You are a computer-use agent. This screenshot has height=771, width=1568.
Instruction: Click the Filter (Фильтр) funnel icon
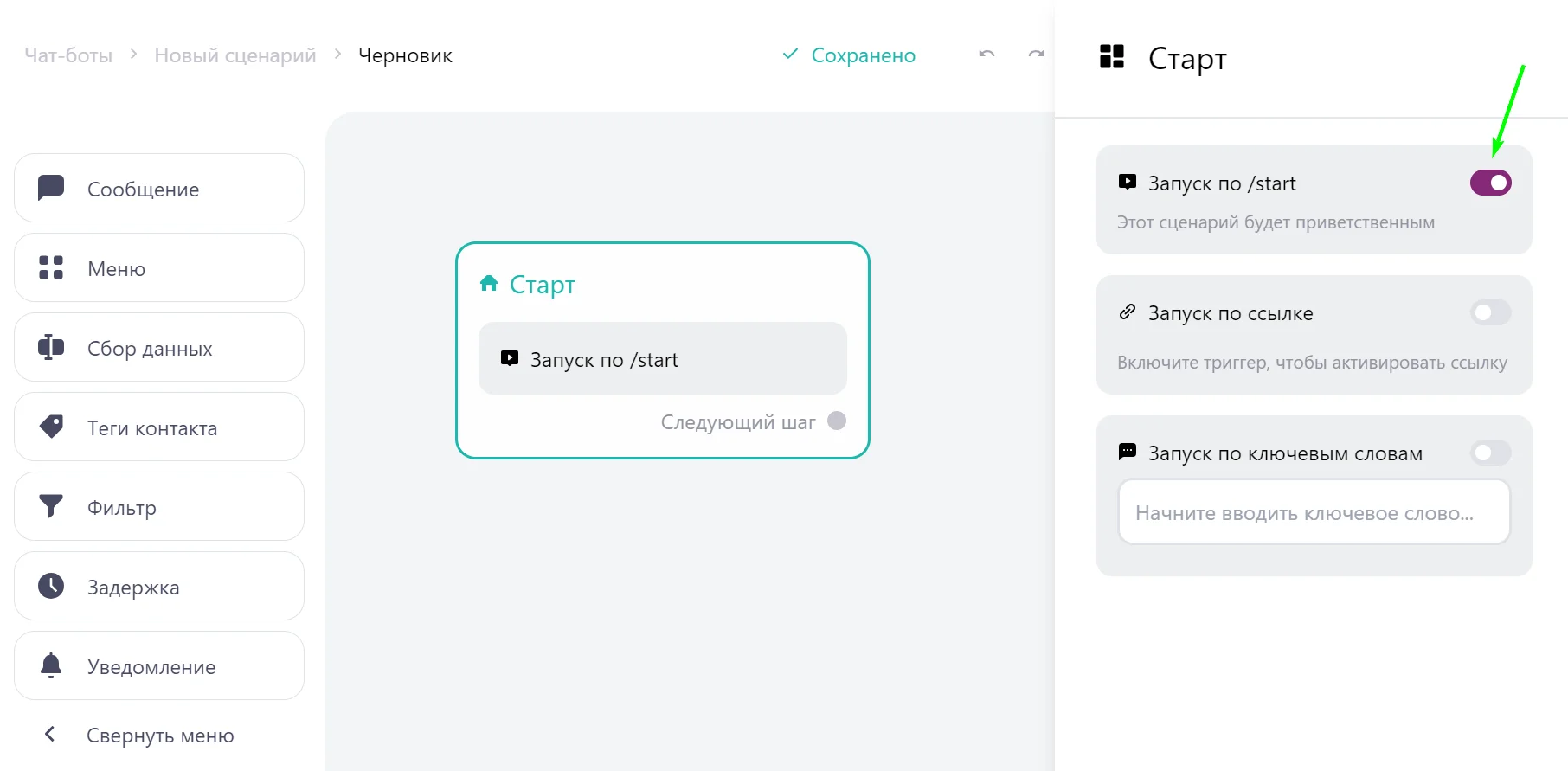[51, 506]
